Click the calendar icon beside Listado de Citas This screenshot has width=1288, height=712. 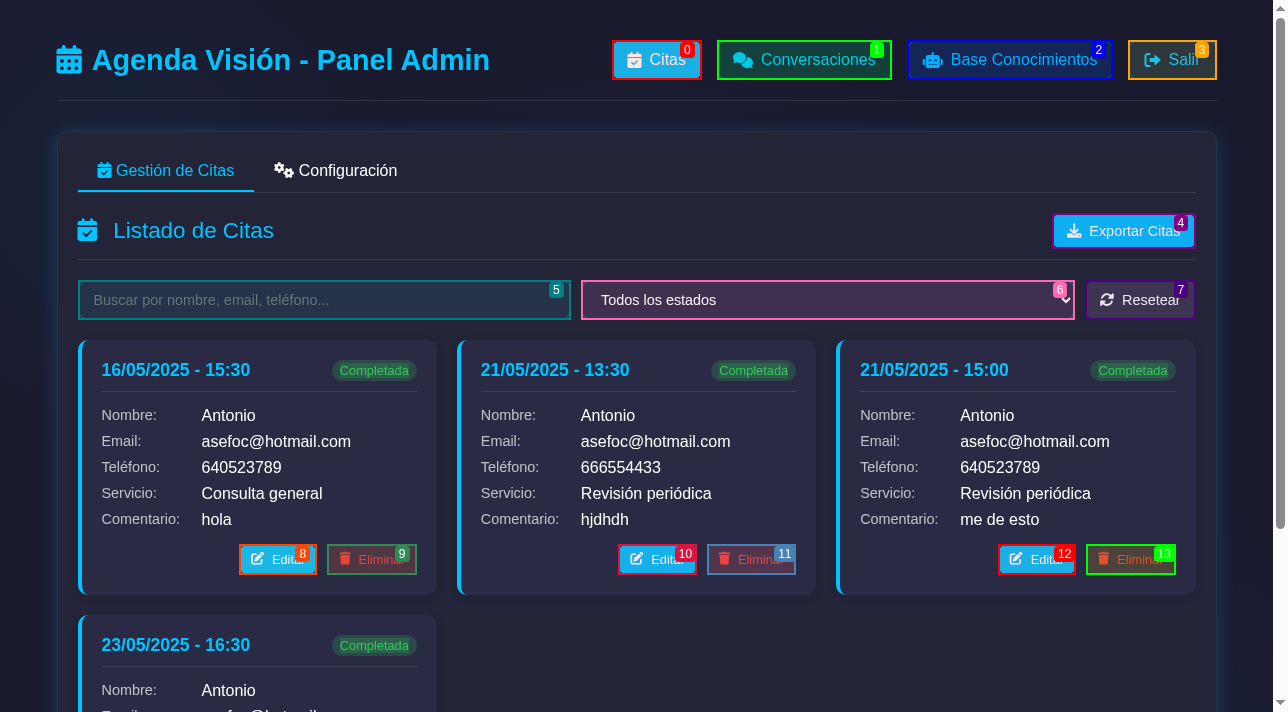coord(88,231)
